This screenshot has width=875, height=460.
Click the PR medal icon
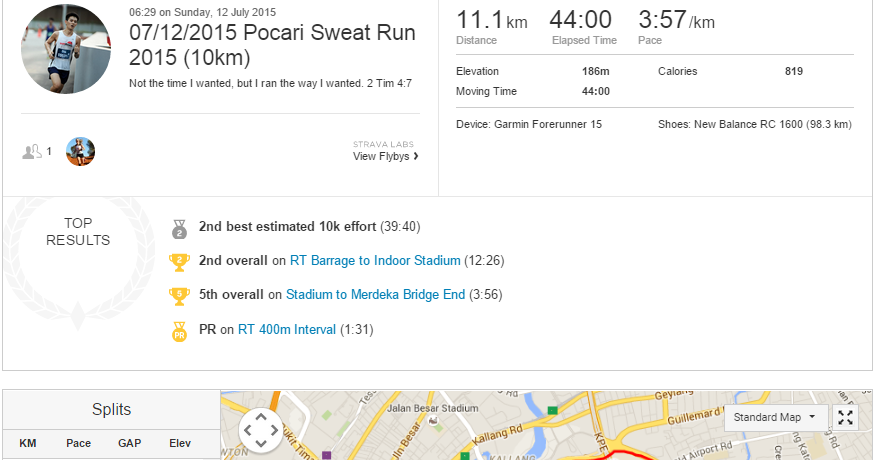pyautogui.click(x=179, y=332)
